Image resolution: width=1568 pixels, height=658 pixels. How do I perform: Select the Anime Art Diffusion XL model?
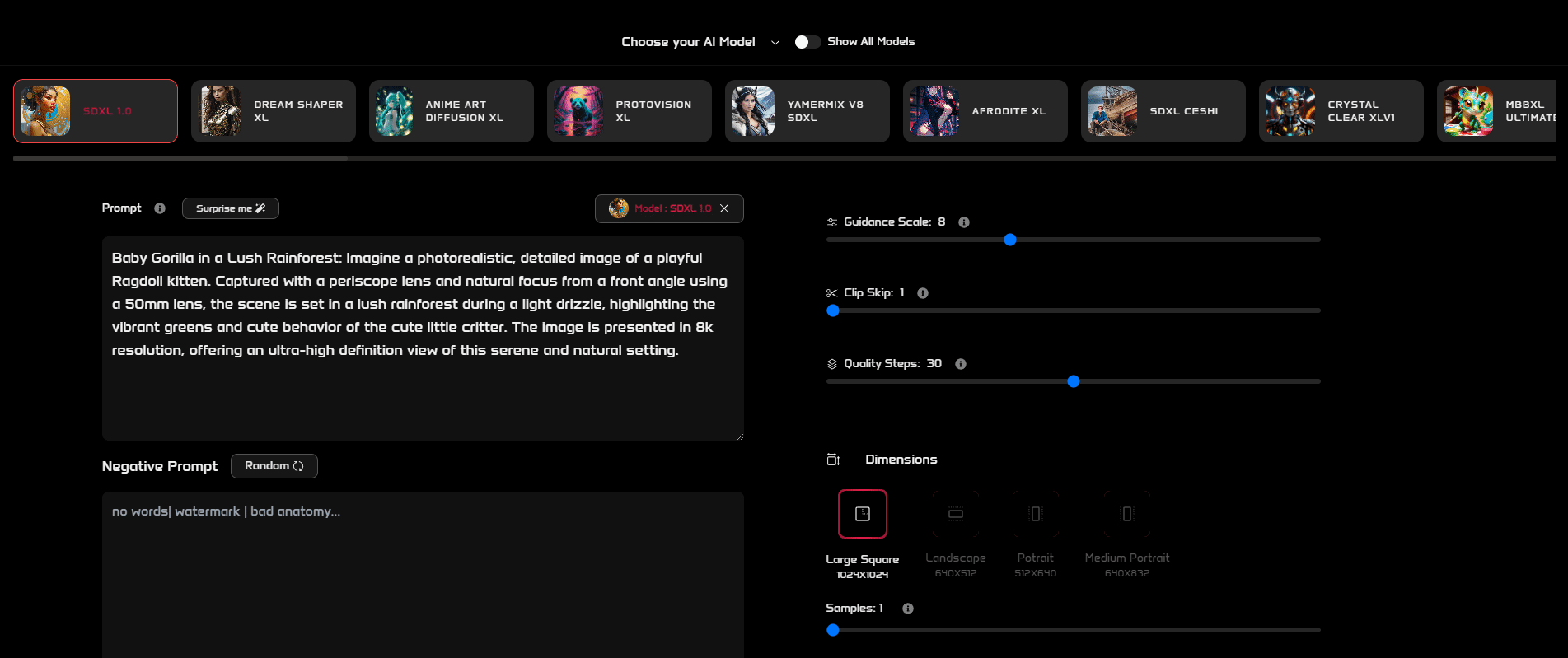pos(452,111)
